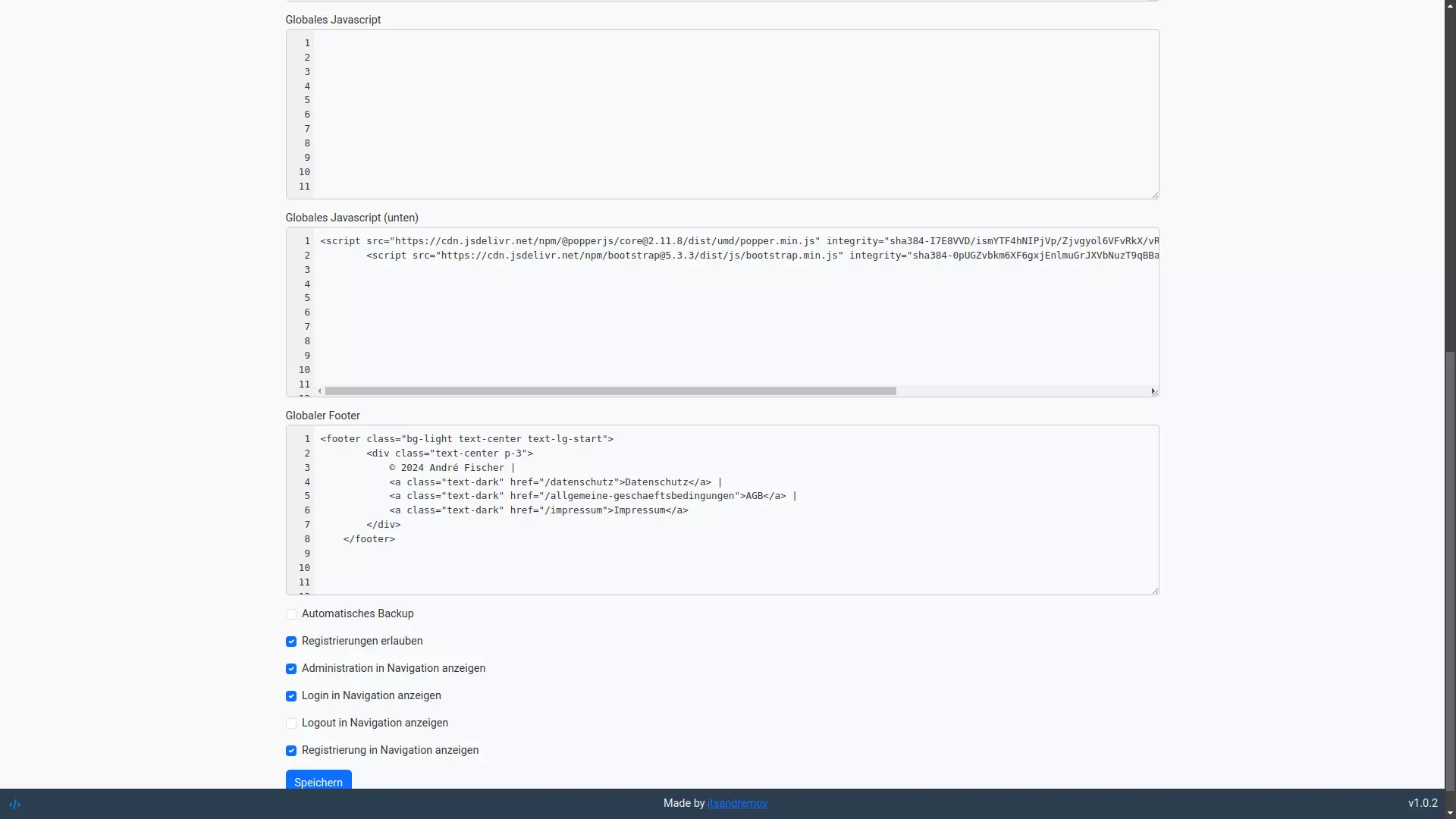Click into the Globales Javascript (unten) editor

pos(722,312)
